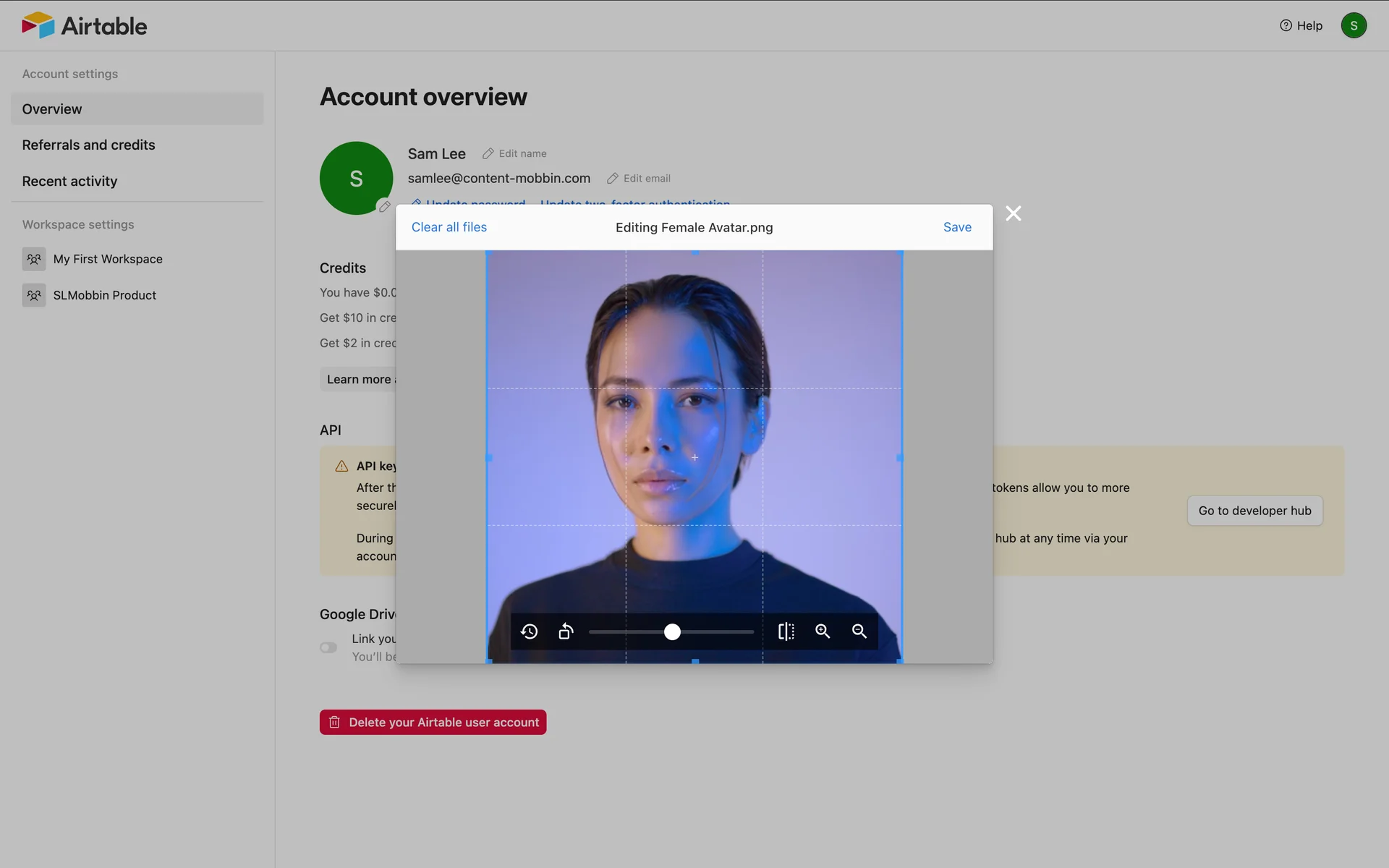This screenshot has width=1389, height=868.
Task: Flip the image horizontally using mirror icon
Action: tap(786, 631)
